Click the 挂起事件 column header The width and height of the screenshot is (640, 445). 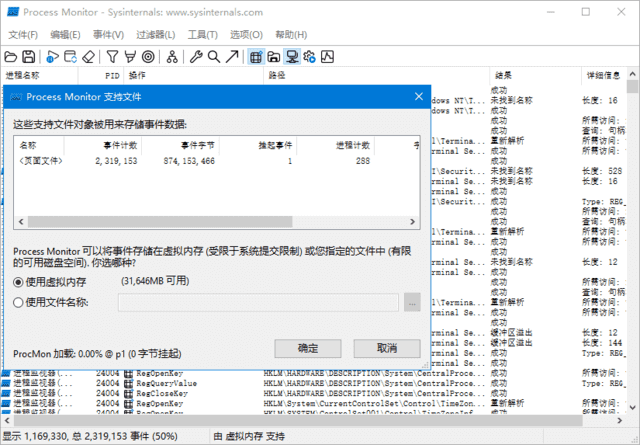(x=258, y=145)
